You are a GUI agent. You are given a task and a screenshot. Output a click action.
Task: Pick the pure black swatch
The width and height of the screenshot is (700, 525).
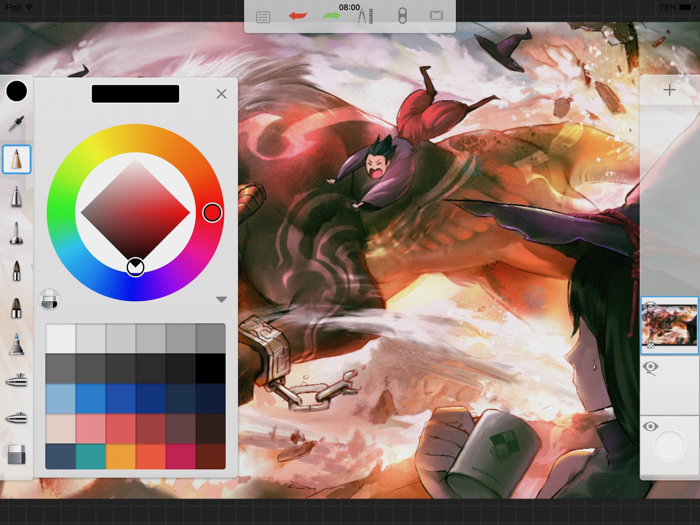(210, 368)
